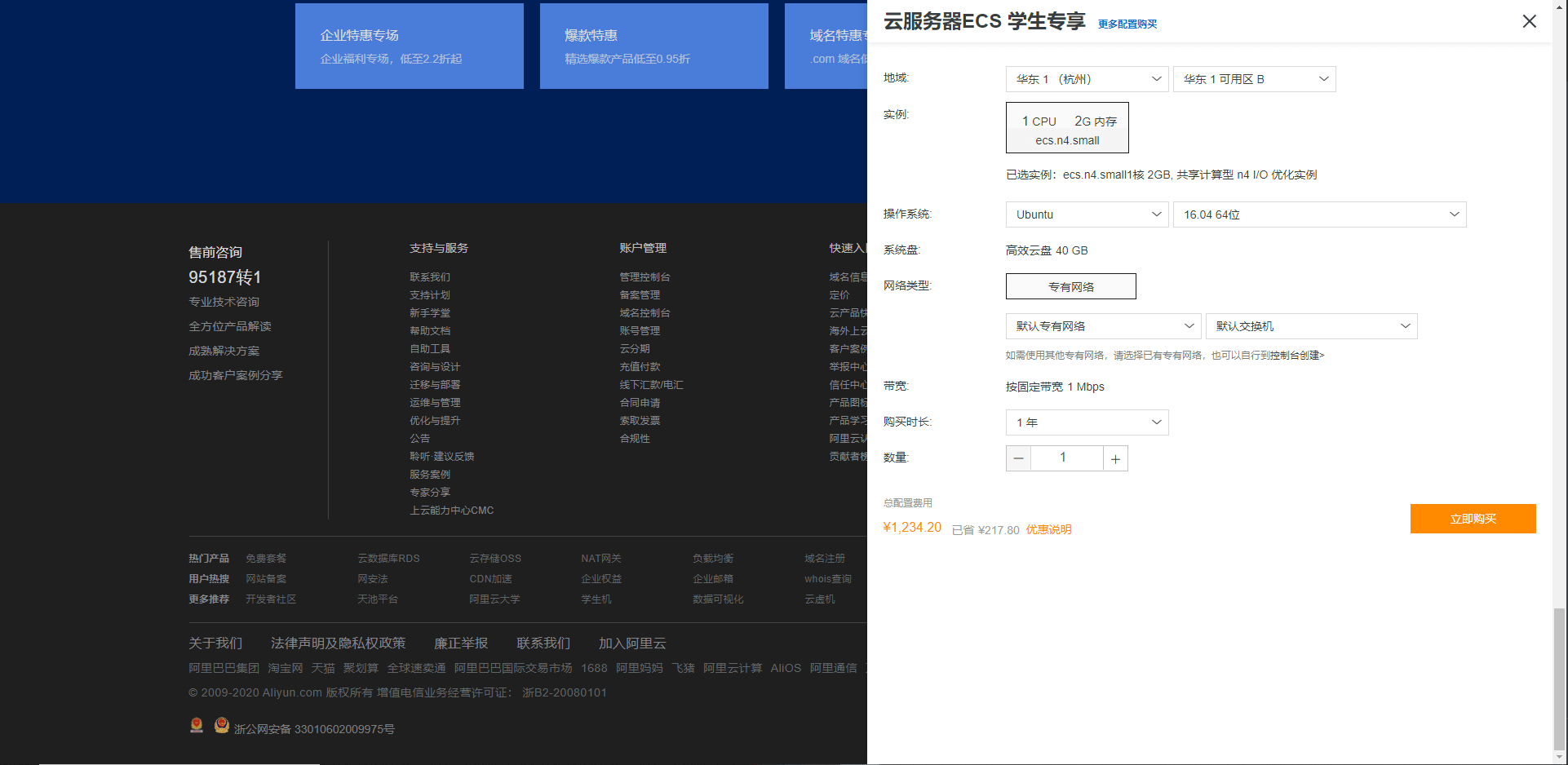The width and height of the screenshot is (1568, 765).
Task: Open 合同申请 footer link
Action: point(640,403)
